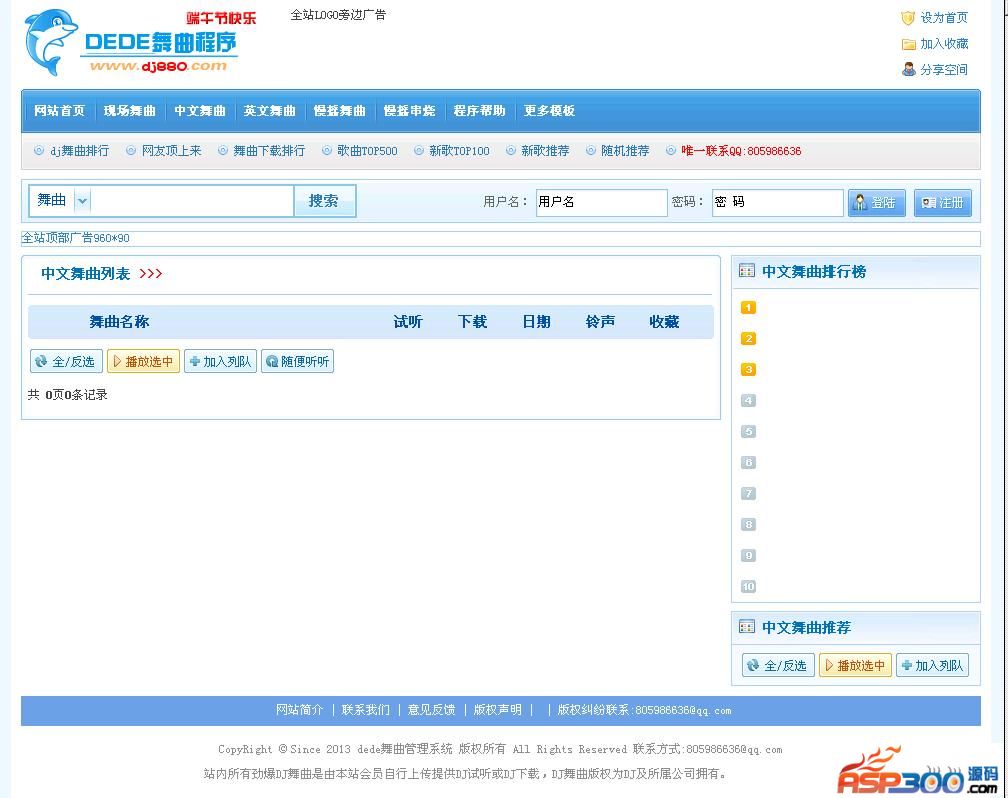Viewport: 1008px width, 798px height.
Task: Click the bullet icon before 新歌推荐
Action: pyautogui.click(x=511, y=150)
